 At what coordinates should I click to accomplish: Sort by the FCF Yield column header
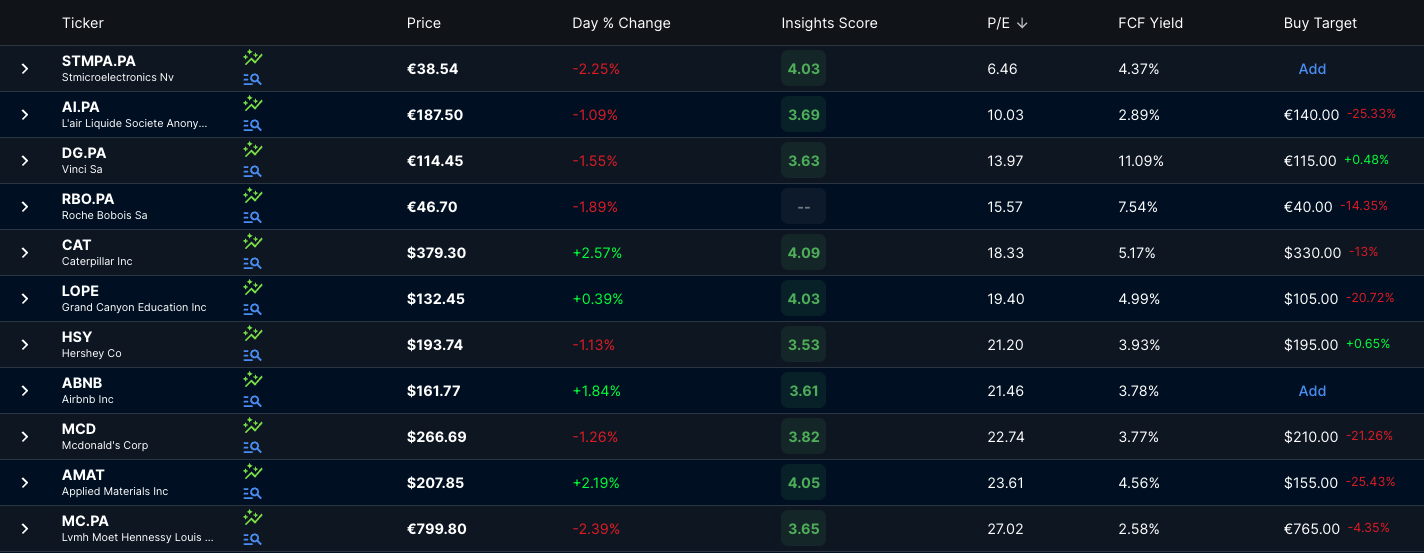pyautogui.click(x=1150, y=23)
